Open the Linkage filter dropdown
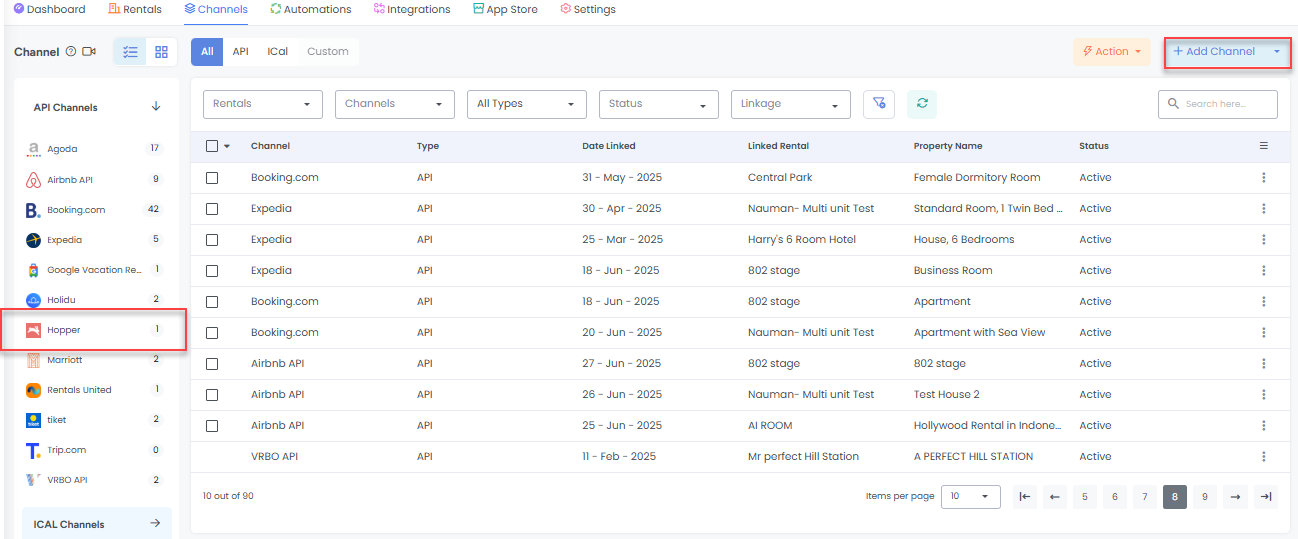The height and width of the screenshot is (539, 1298). pos(791,104)
